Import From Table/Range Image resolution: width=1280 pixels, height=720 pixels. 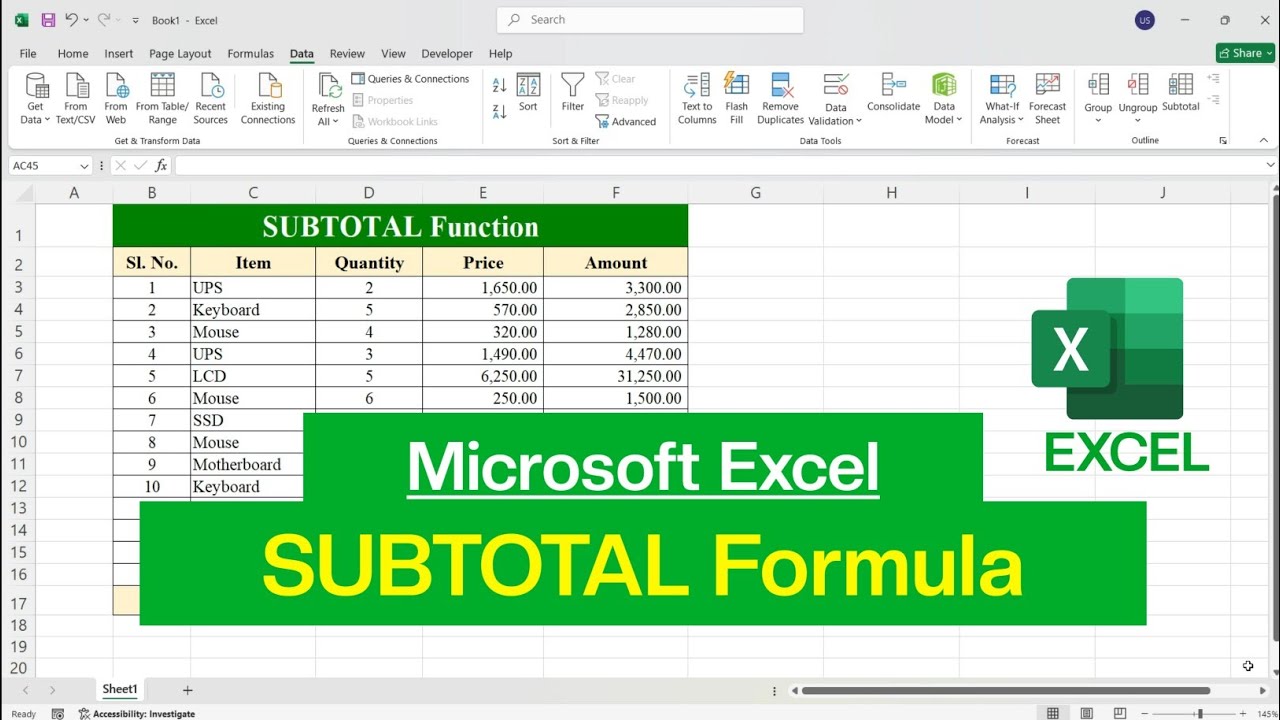[x=162, y=99]
